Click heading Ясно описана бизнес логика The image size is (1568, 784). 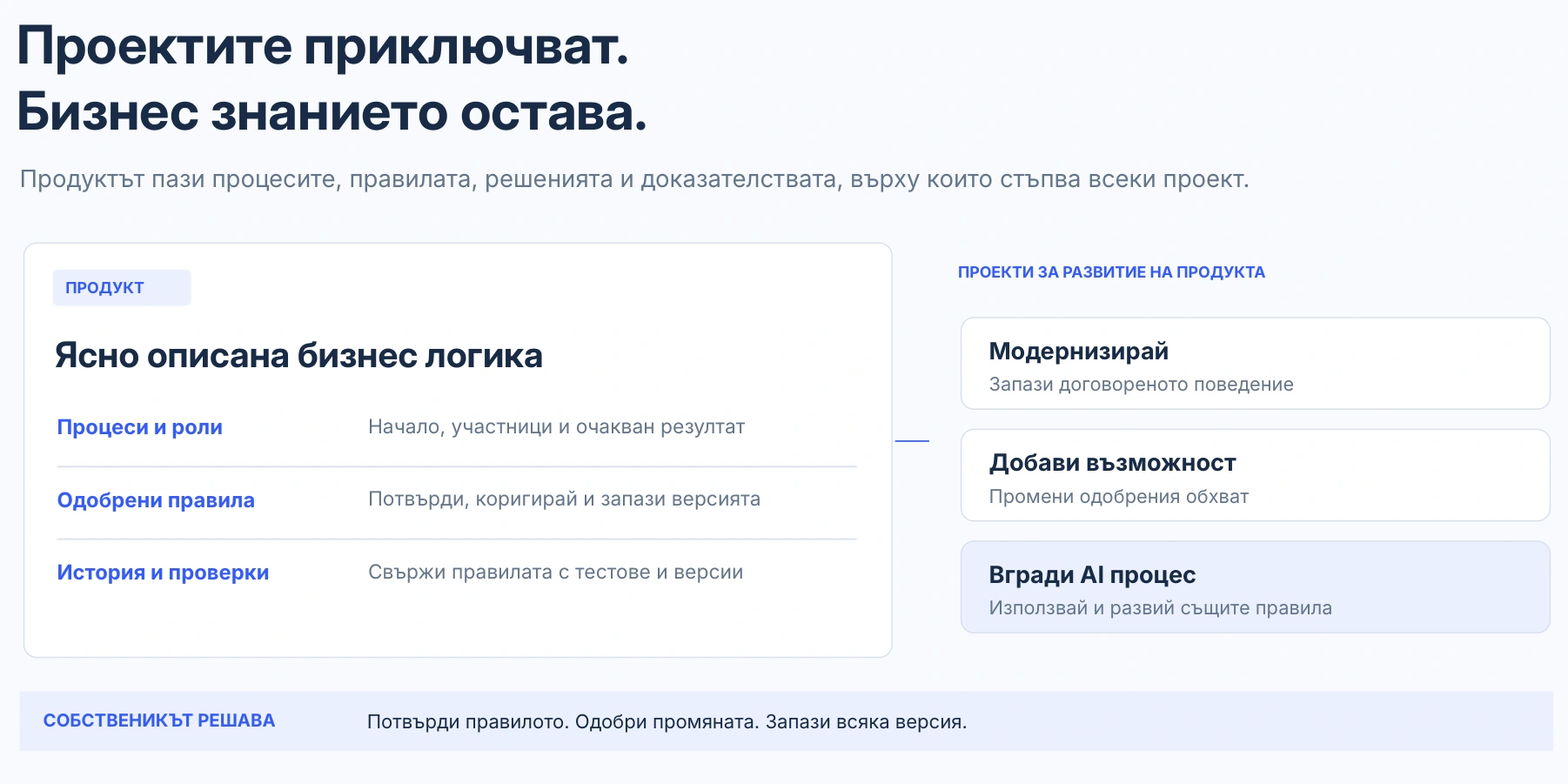point(298,356)
